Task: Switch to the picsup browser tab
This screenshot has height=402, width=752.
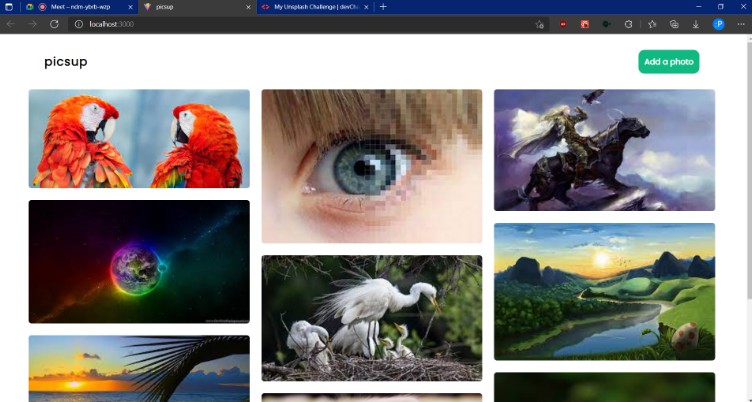Action: pos(197,7)
